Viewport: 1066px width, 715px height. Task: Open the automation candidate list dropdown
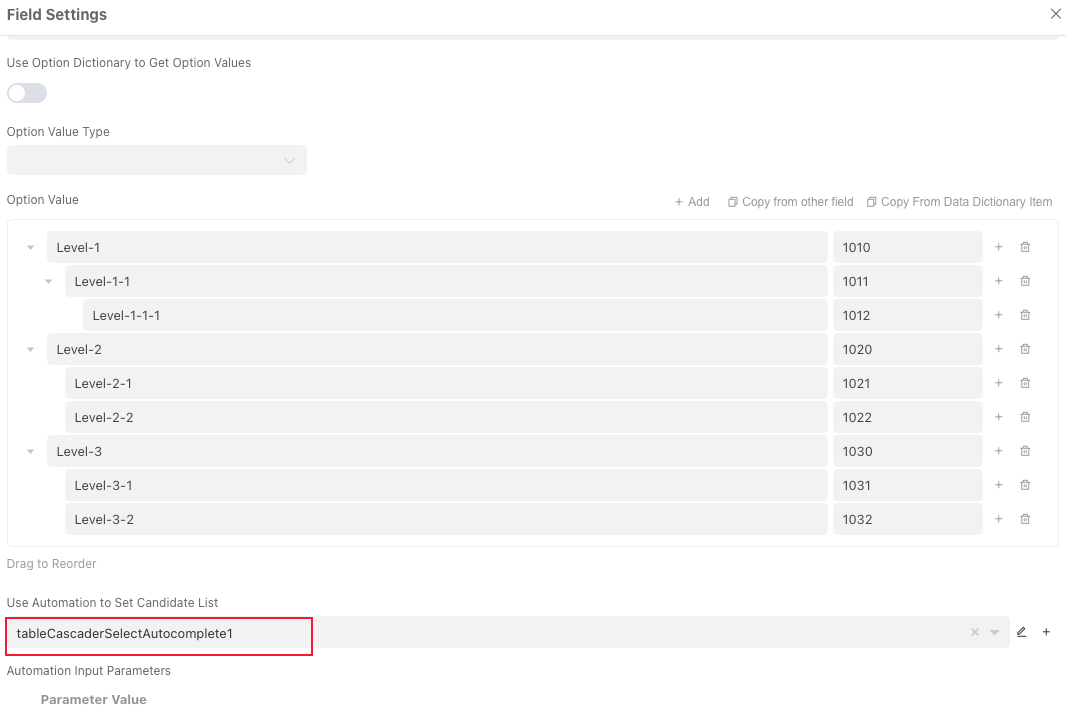[x=994, y=632]
